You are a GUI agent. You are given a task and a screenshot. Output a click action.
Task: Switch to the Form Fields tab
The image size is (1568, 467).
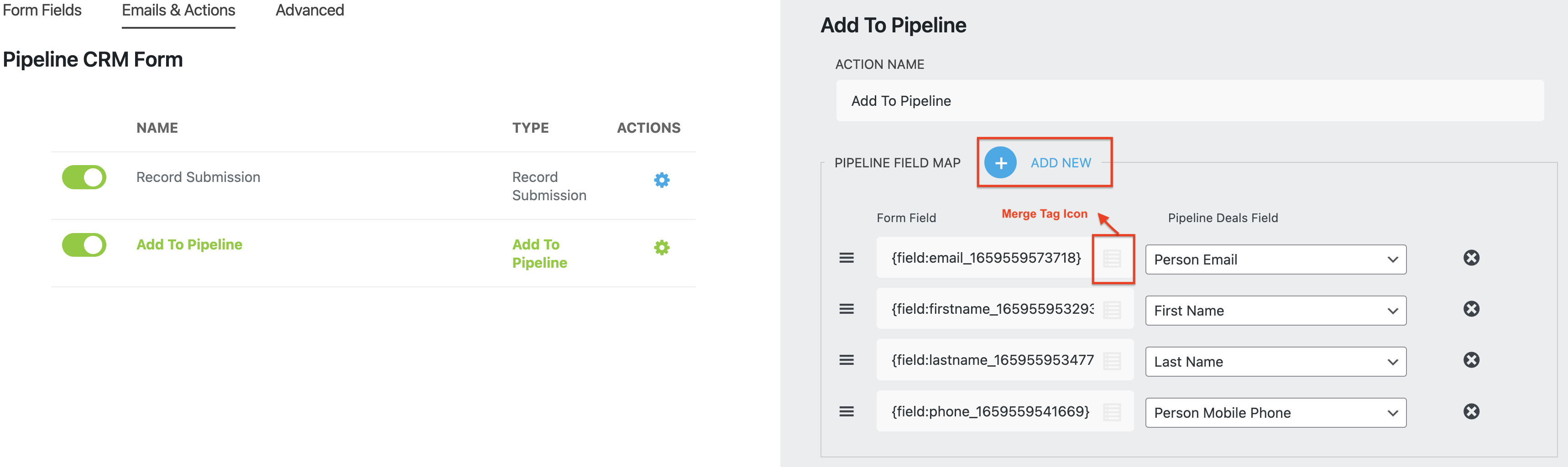(x=42, y=10)
